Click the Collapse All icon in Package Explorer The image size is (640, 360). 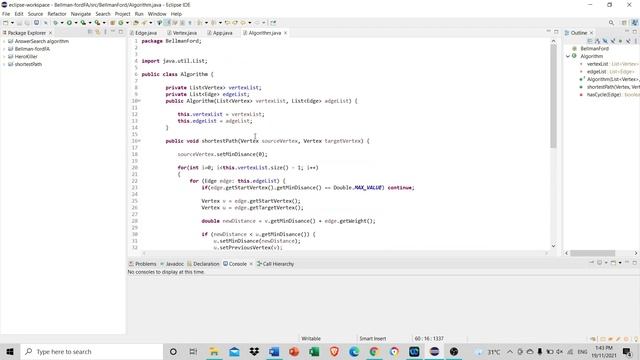click(x=90, y=32)
